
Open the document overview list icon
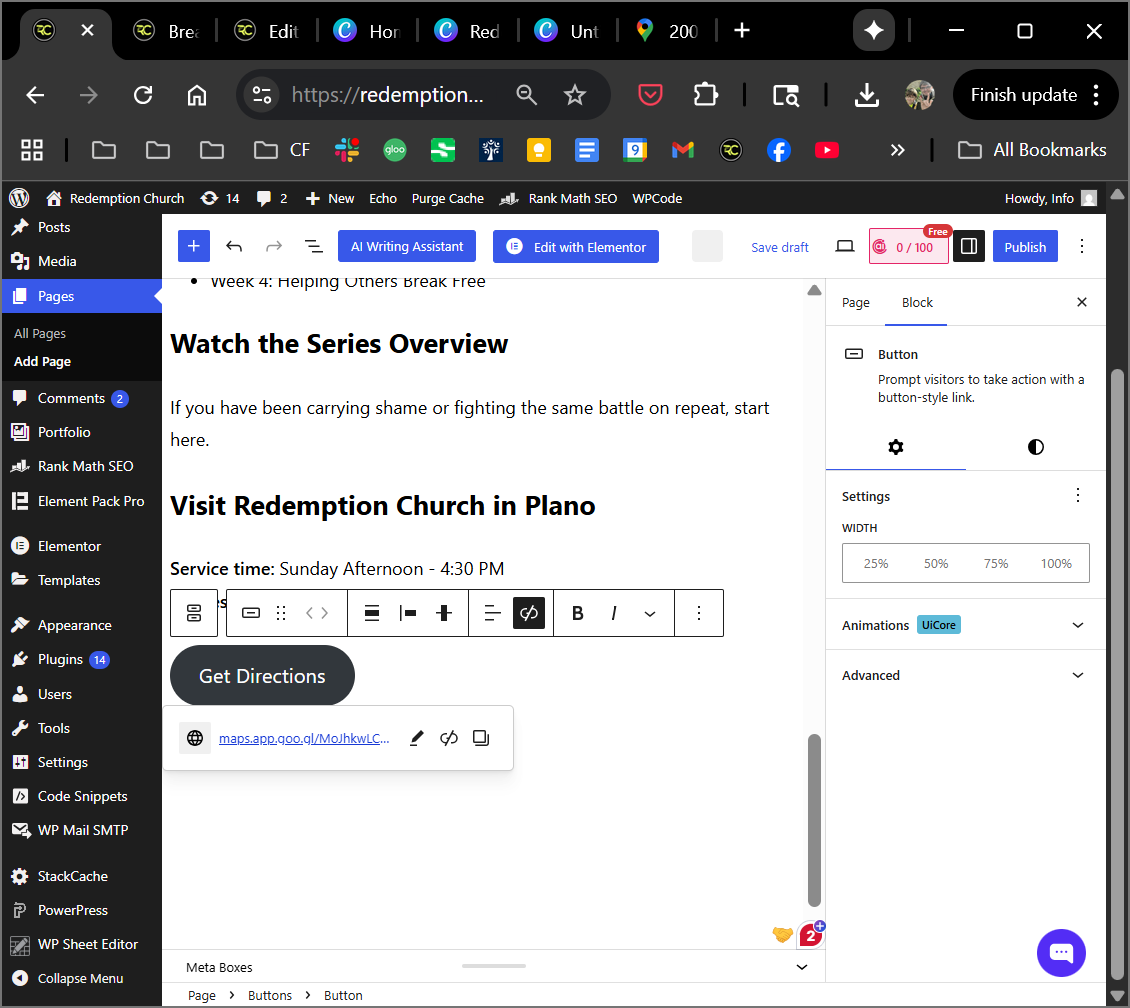click(x=313, y=247)
